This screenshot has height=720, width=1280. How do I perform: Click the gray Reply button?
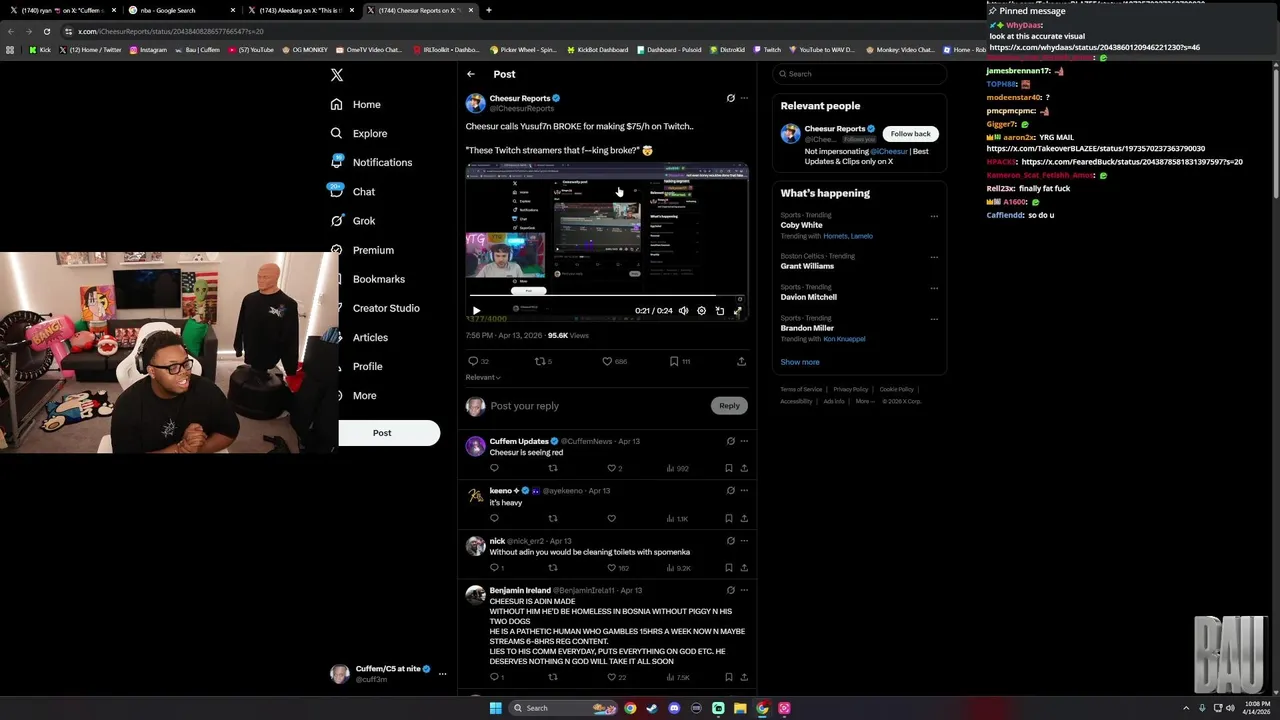[729, 405]
